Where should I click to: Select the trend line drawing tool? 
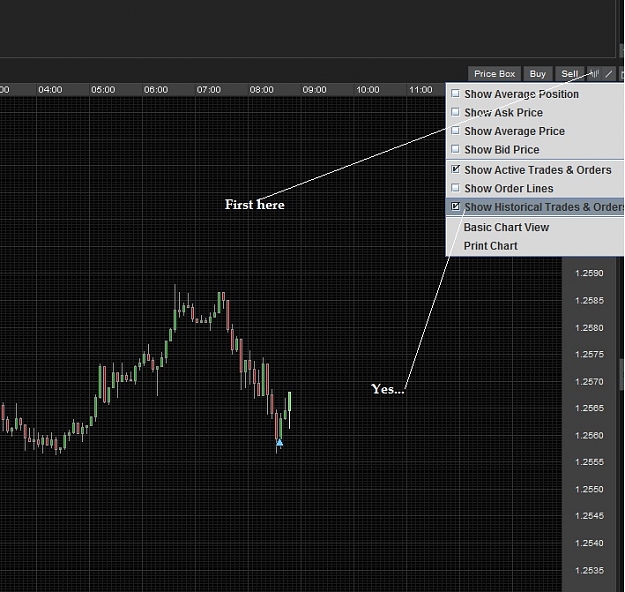(609, 74)
